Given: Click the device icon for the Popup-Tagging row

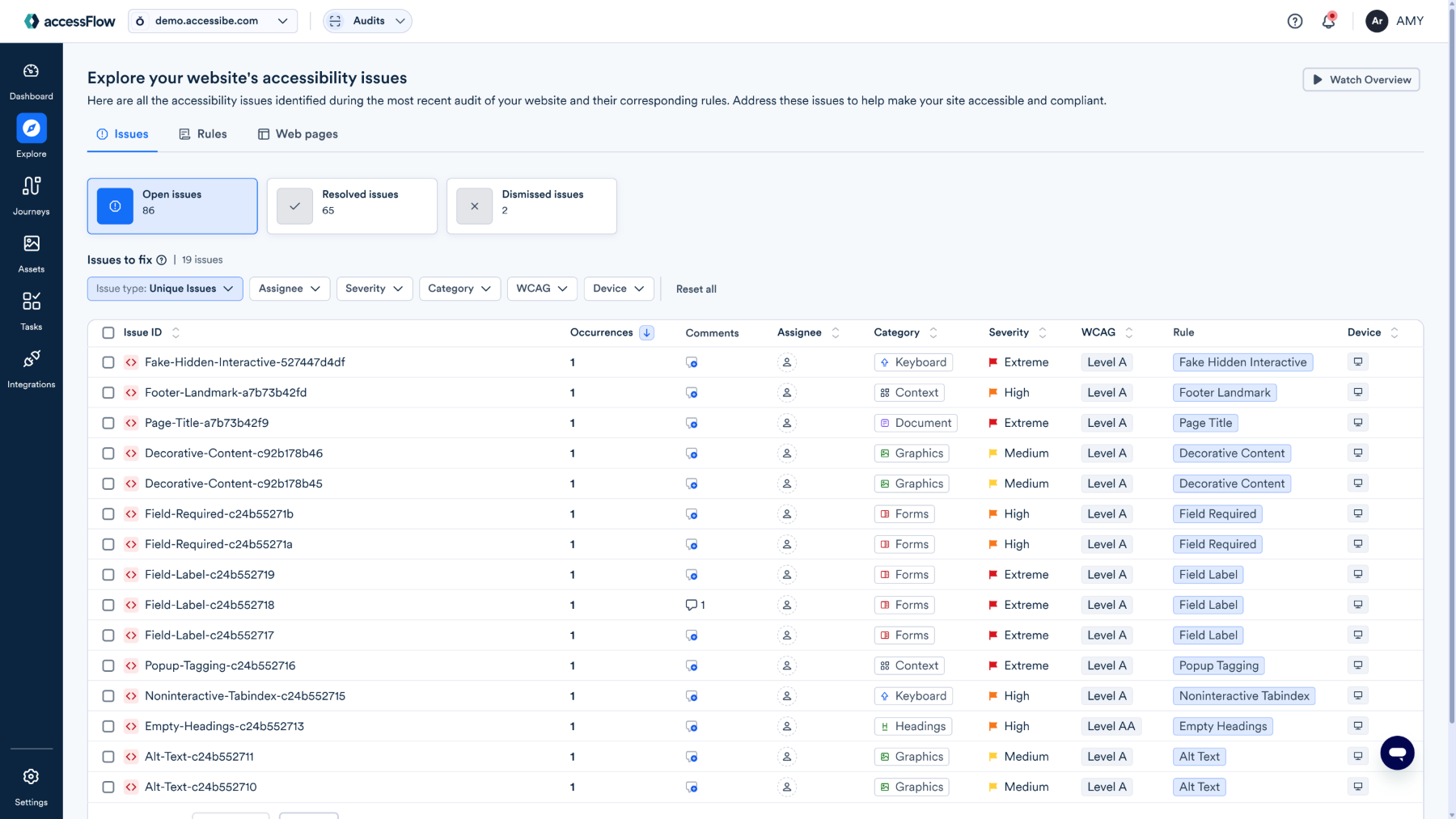Looking at the screenshot, I should pos(1358,665).
